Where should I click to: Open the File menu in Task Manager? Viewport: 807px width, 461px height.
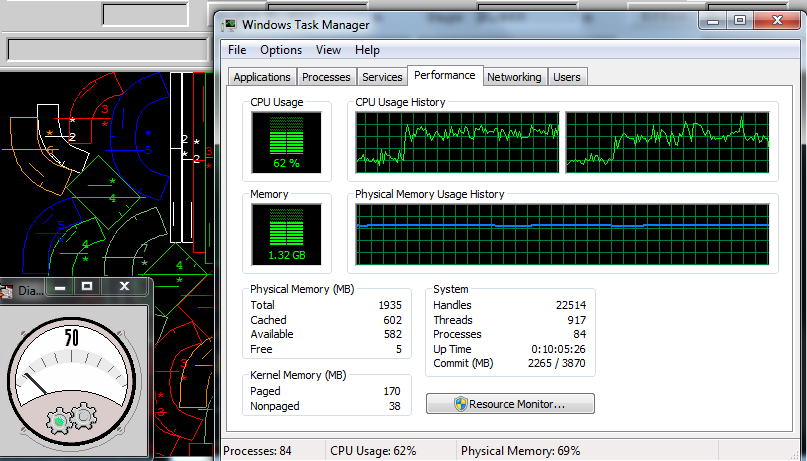coord(237,50)
